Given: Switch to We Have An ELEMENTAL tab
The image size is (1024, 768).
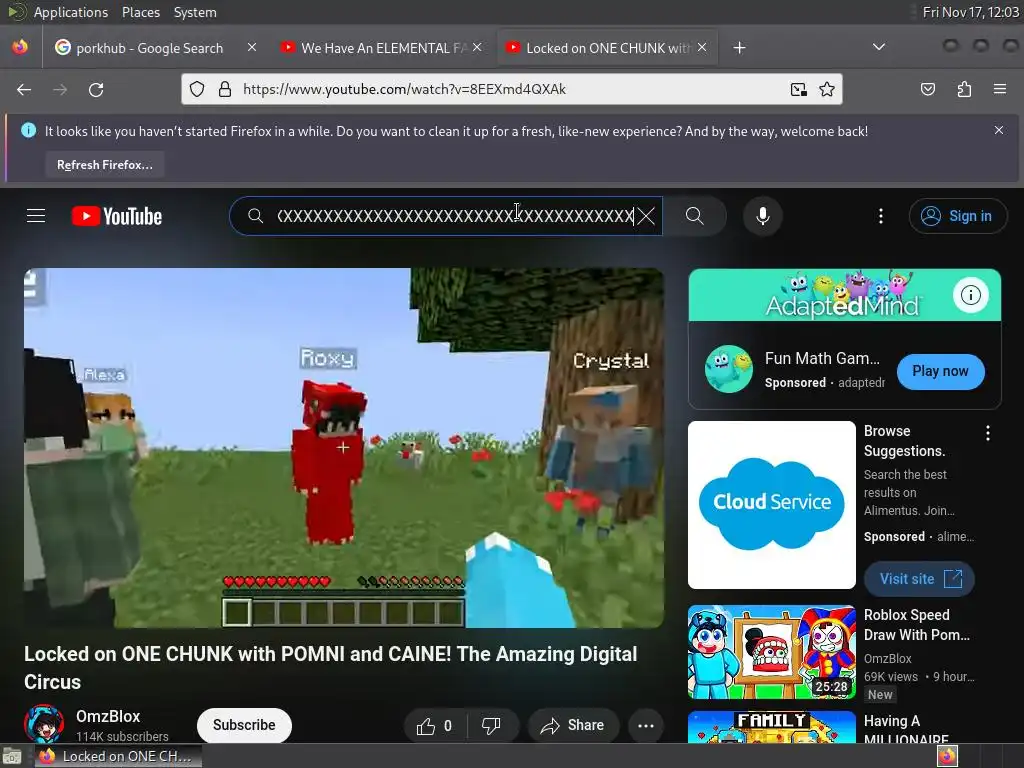Looking at the screenshot, I should coord(383,48).
